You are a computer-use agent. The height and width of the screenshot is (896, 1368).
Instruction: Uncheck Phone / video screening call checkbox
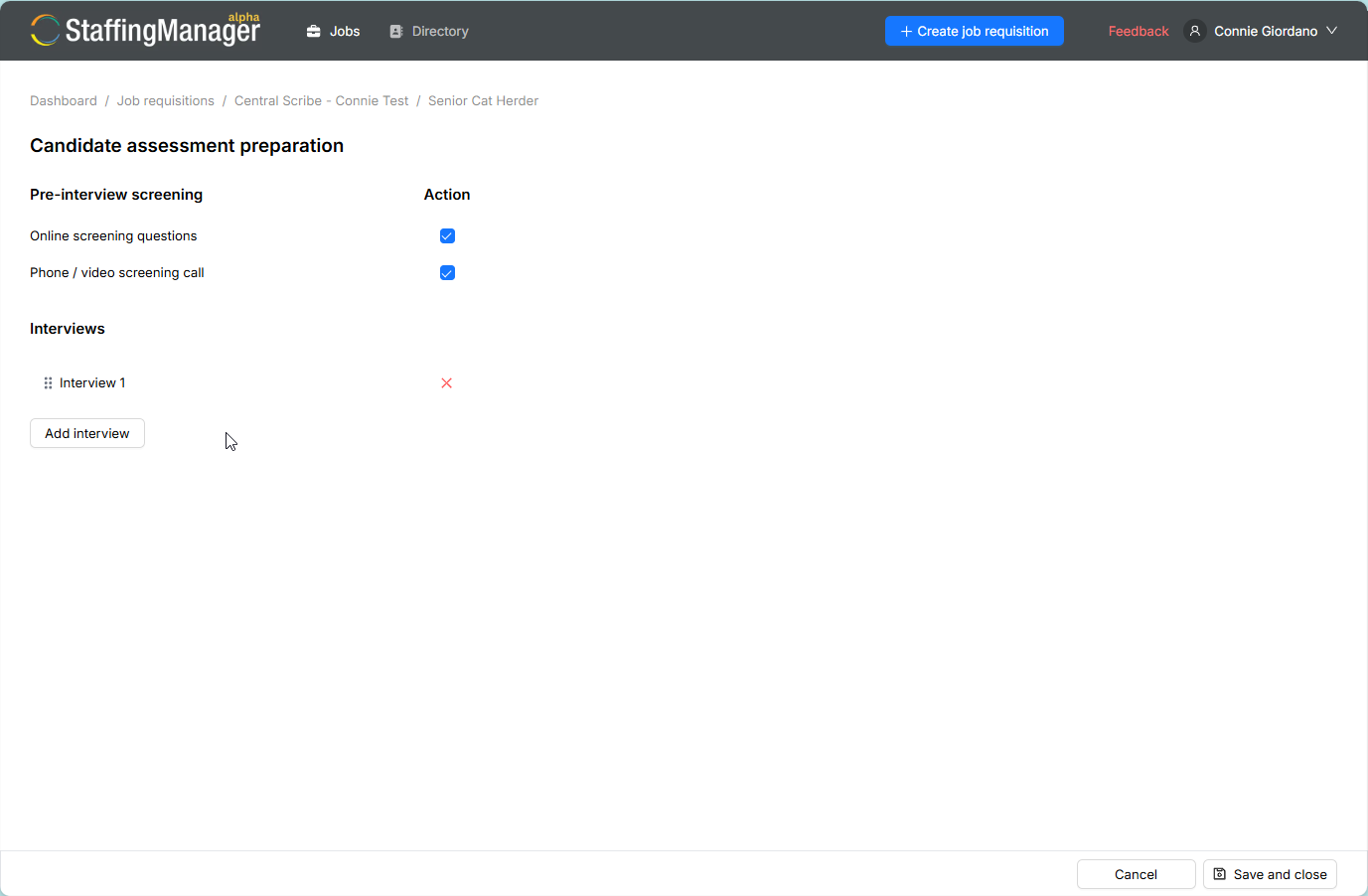tap(447, 273)
